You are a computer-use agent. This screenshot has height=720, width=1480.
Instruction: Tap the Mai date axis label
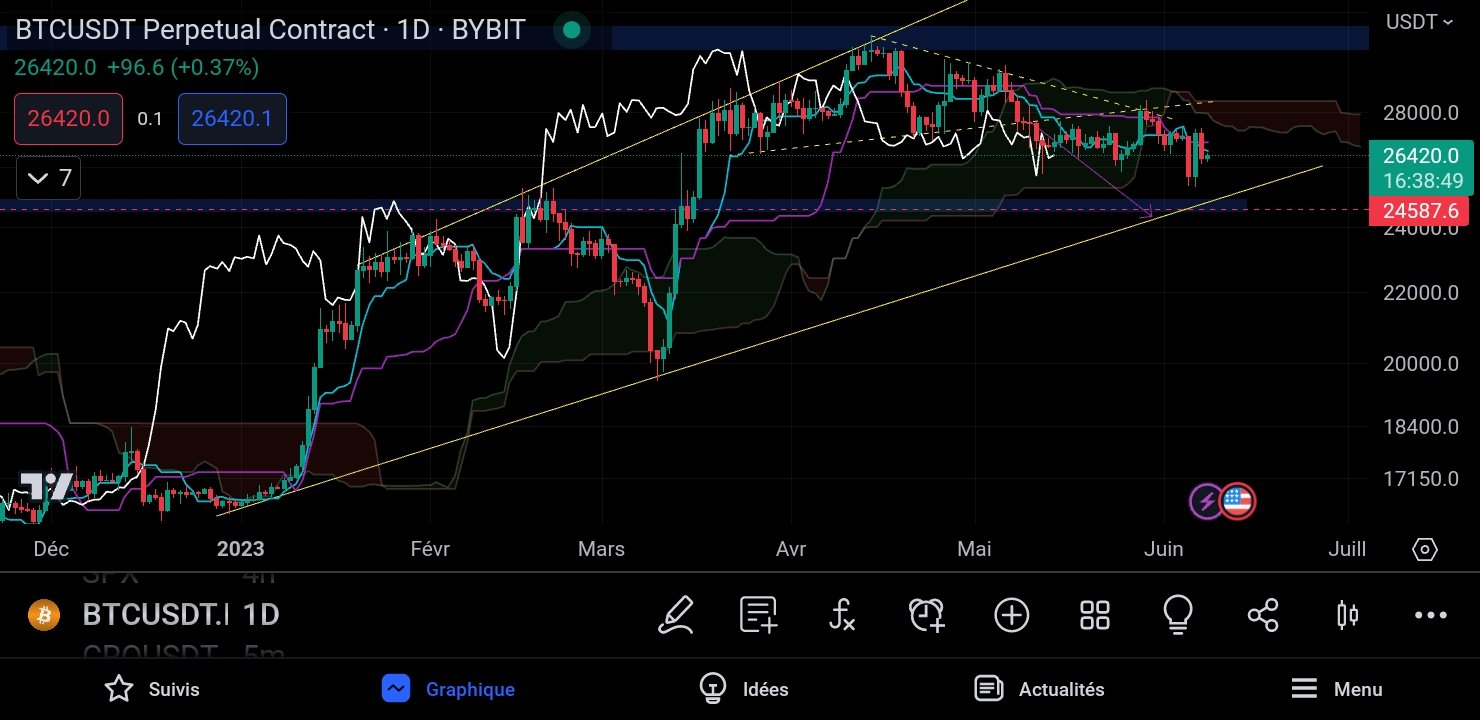pos(975,549)
